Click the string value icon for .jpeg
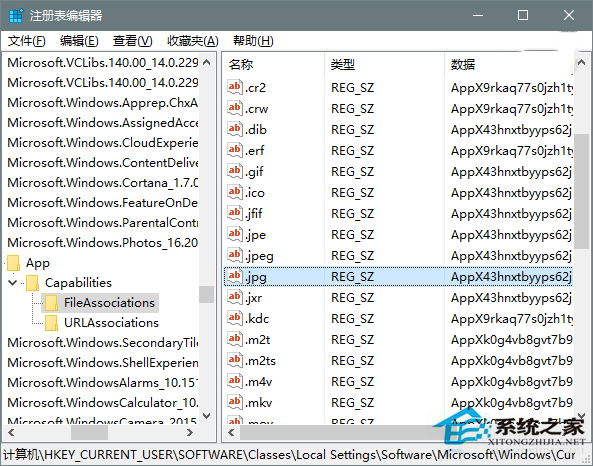593x466 pixels. pos(234,255)
